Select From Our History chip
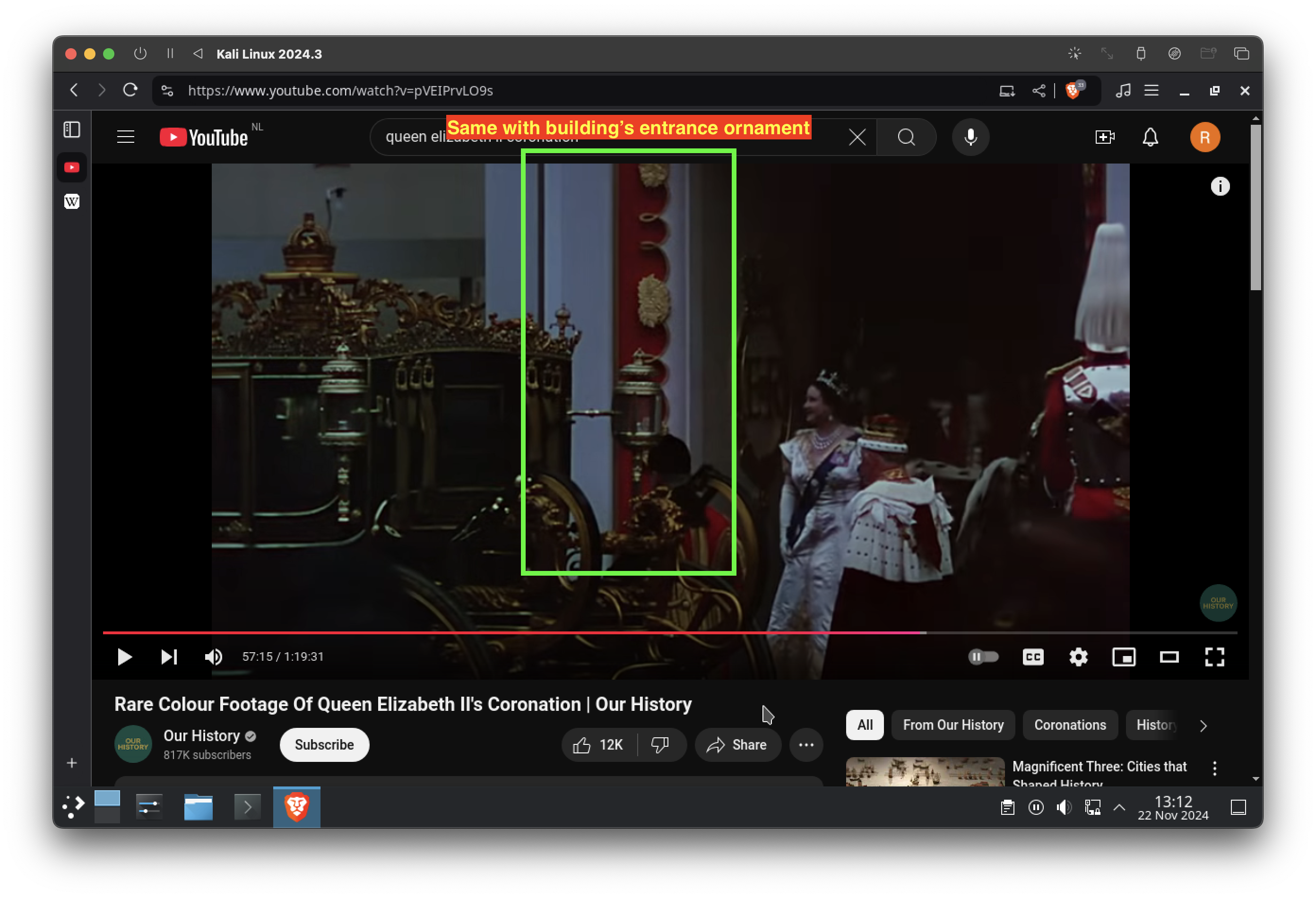 [x=953, y=725]
